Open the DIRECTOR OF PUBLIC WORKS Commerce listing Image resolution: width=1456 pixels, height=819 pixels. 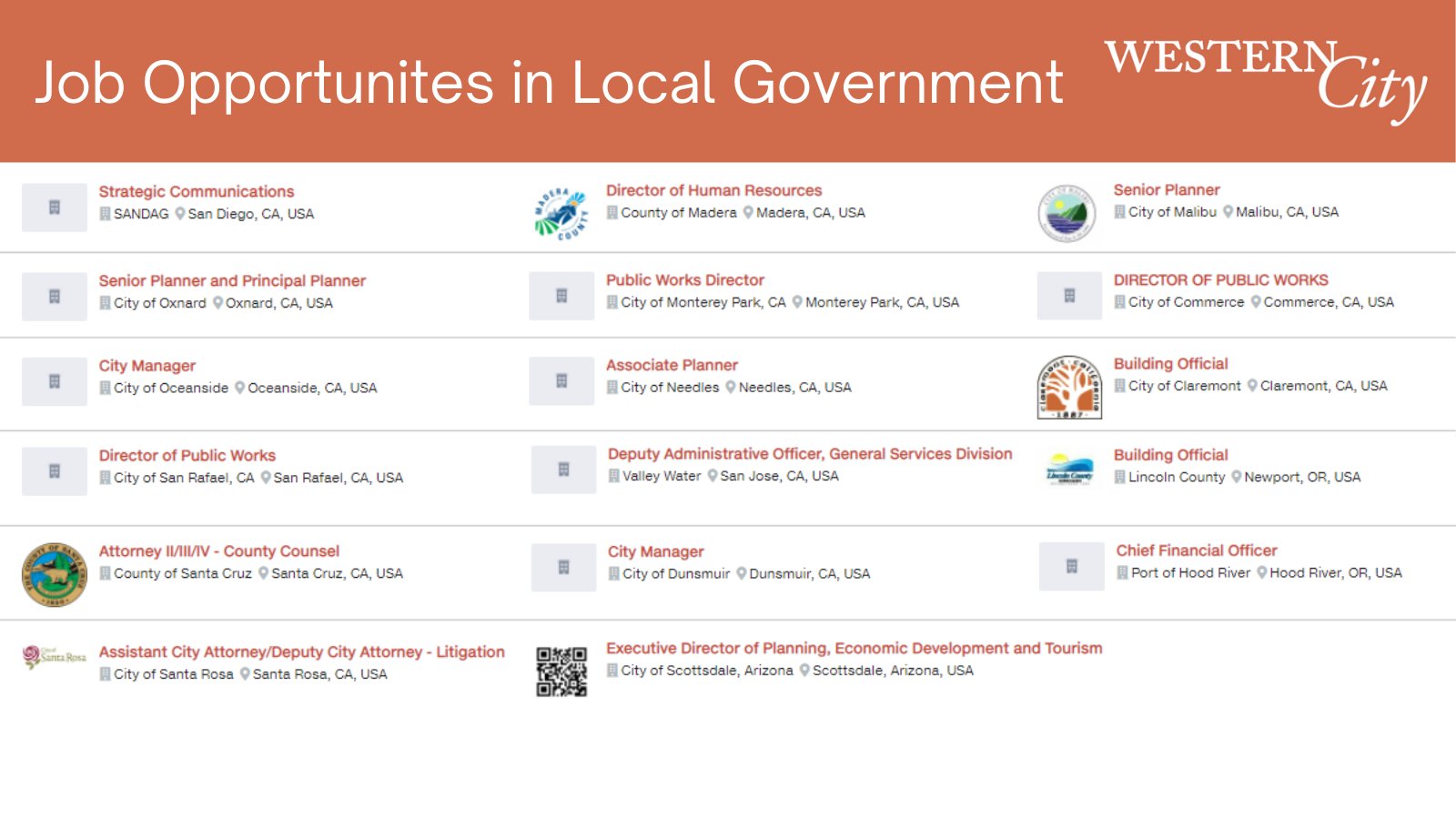pos(1221,279)
